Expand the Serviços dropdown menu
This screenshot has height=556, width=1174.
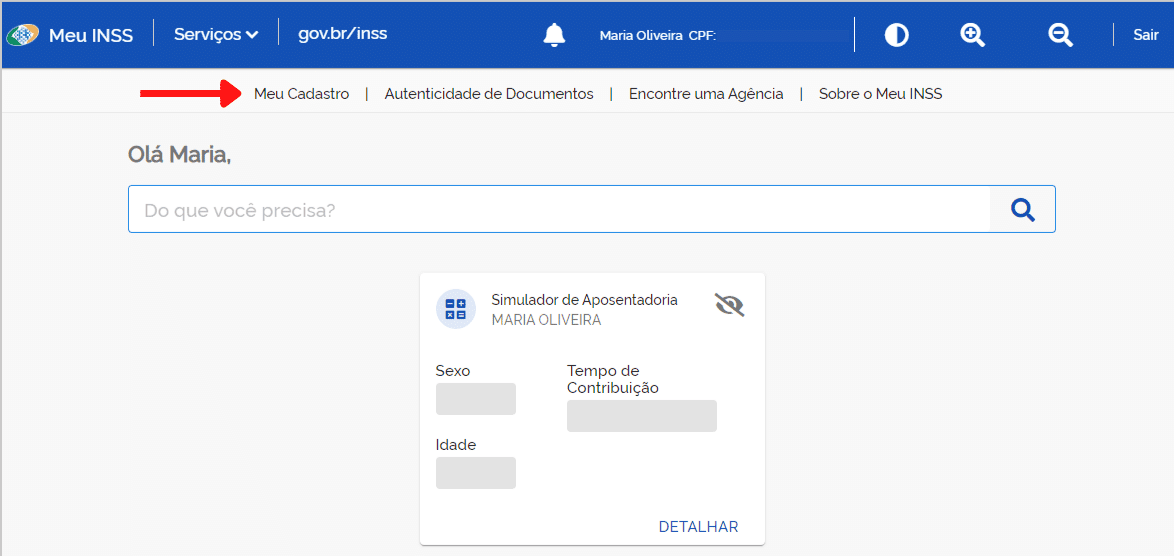[x=216, y=34]
